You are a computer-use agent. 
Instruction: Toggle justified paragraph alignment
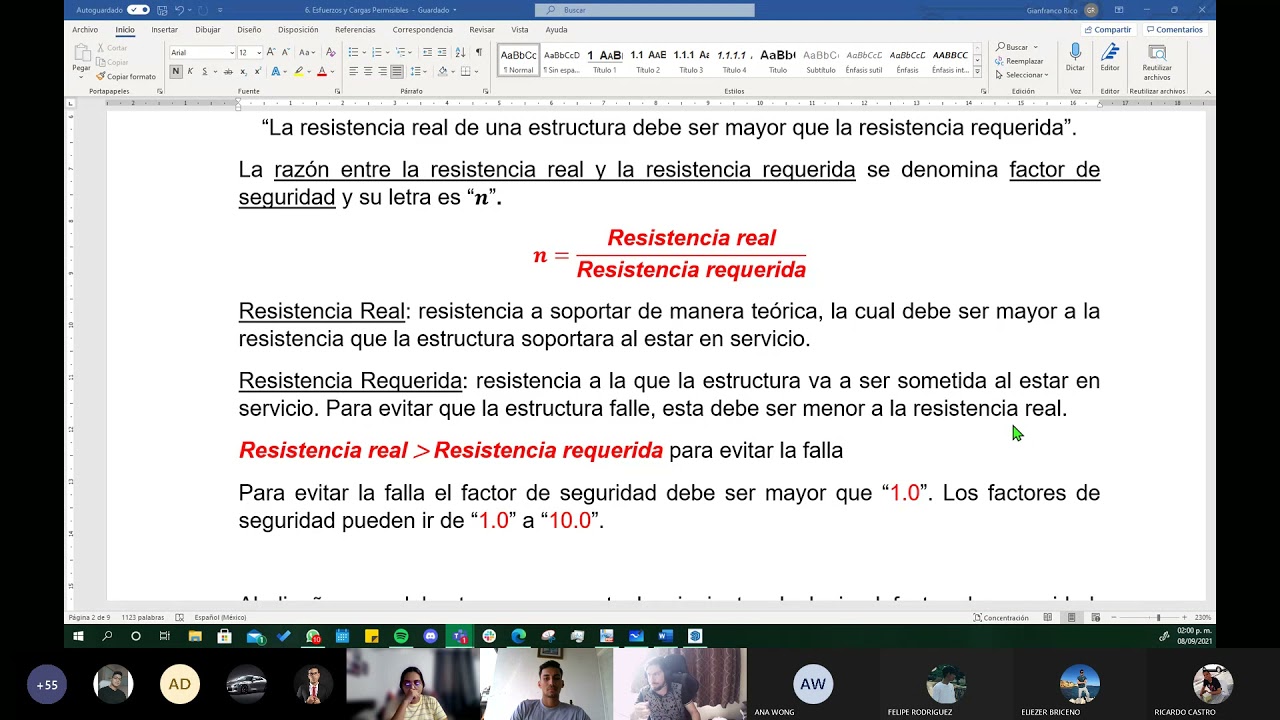(x=397, y=71)
